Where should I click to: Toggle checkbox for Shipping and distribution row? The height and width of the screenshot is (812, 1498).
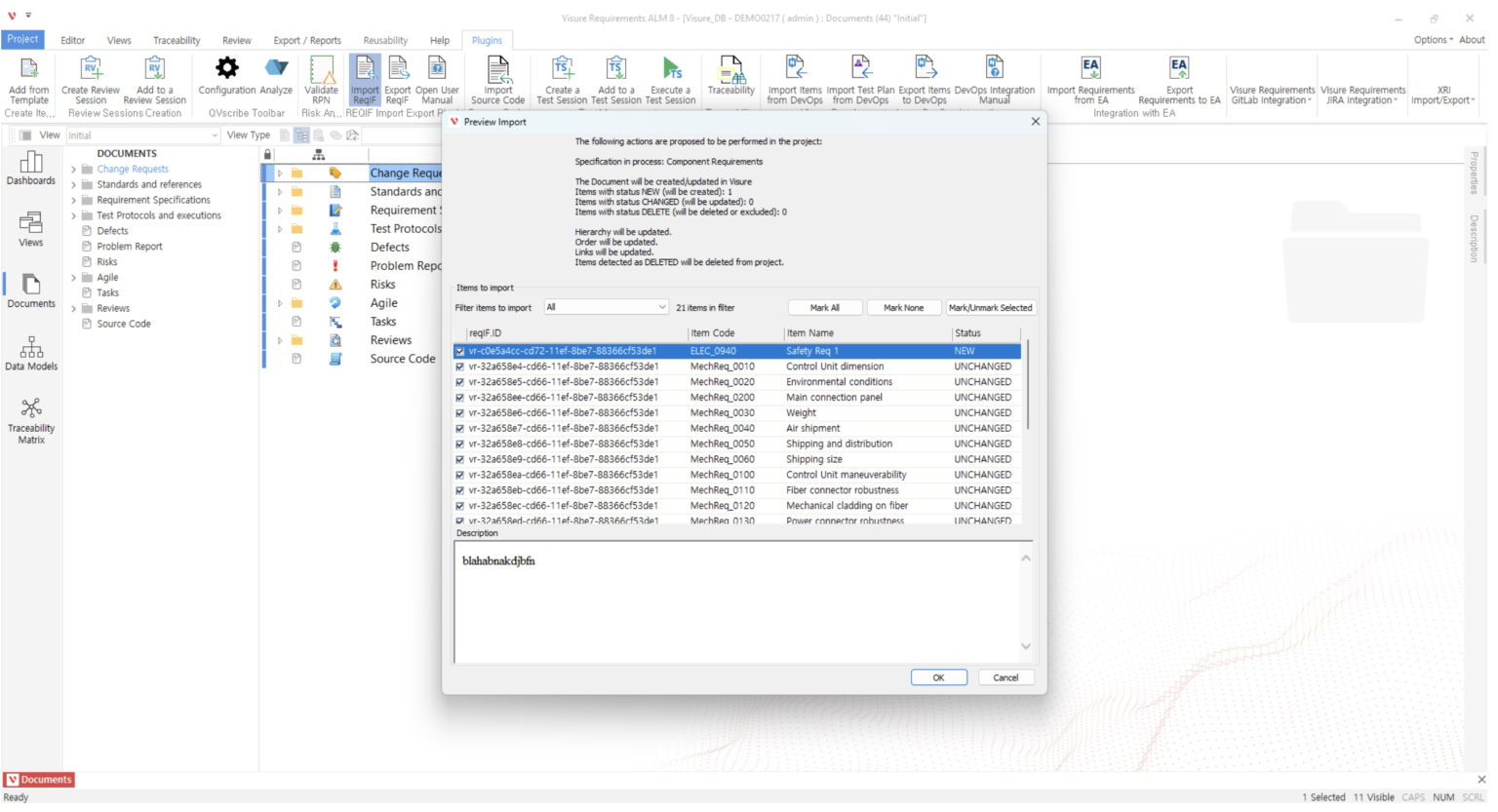[x=460, y=445]
